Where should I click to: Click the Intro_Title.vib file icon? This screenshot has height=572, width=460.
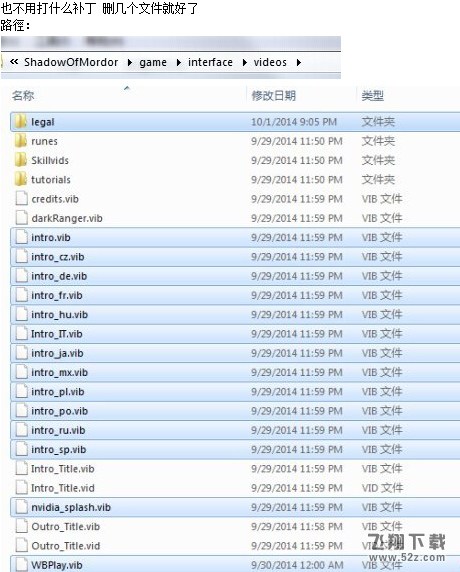pos(22,468)
